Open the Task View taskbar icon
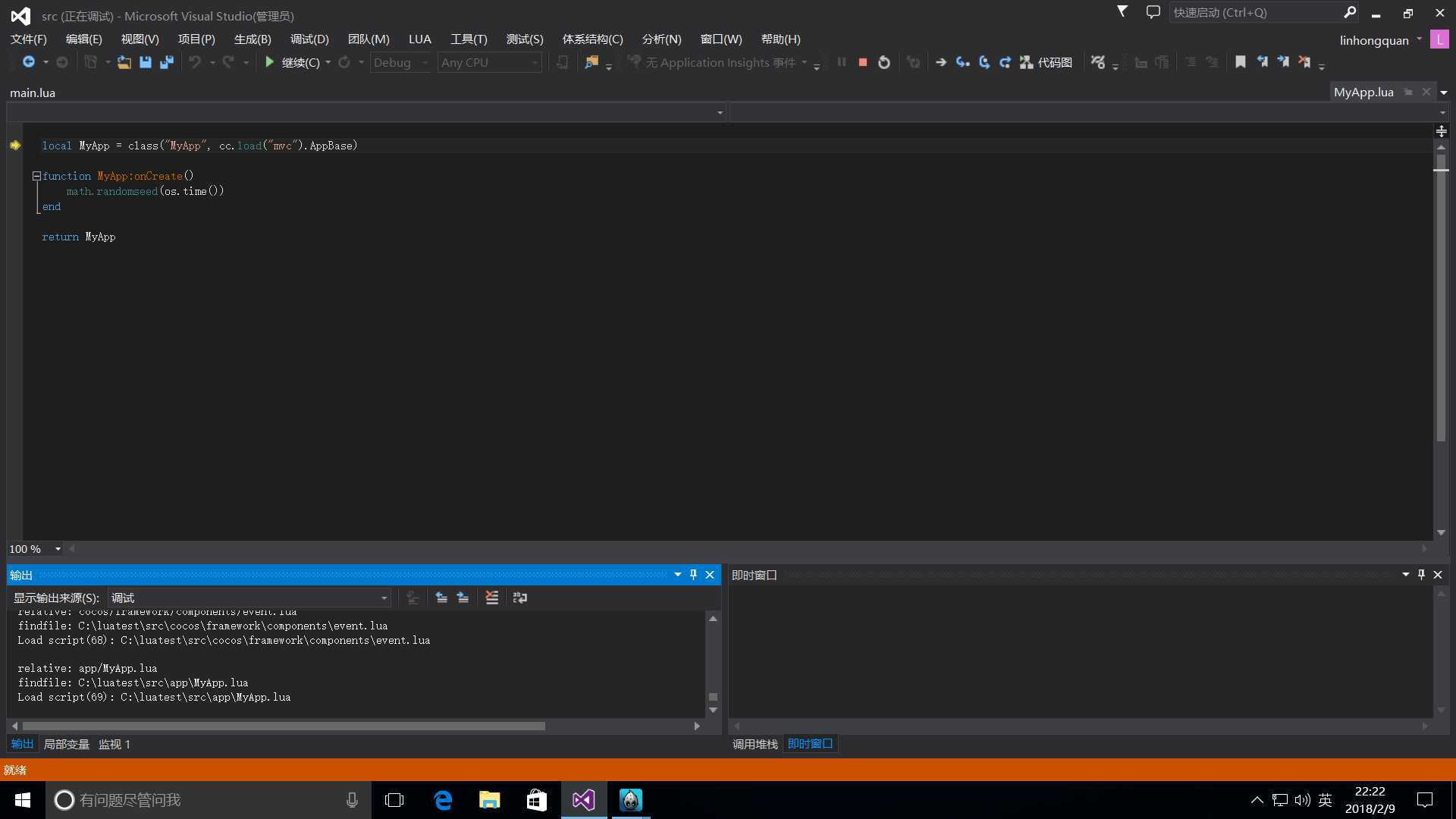This screenshot has height=819, width=1456. [x=394, y=800]
